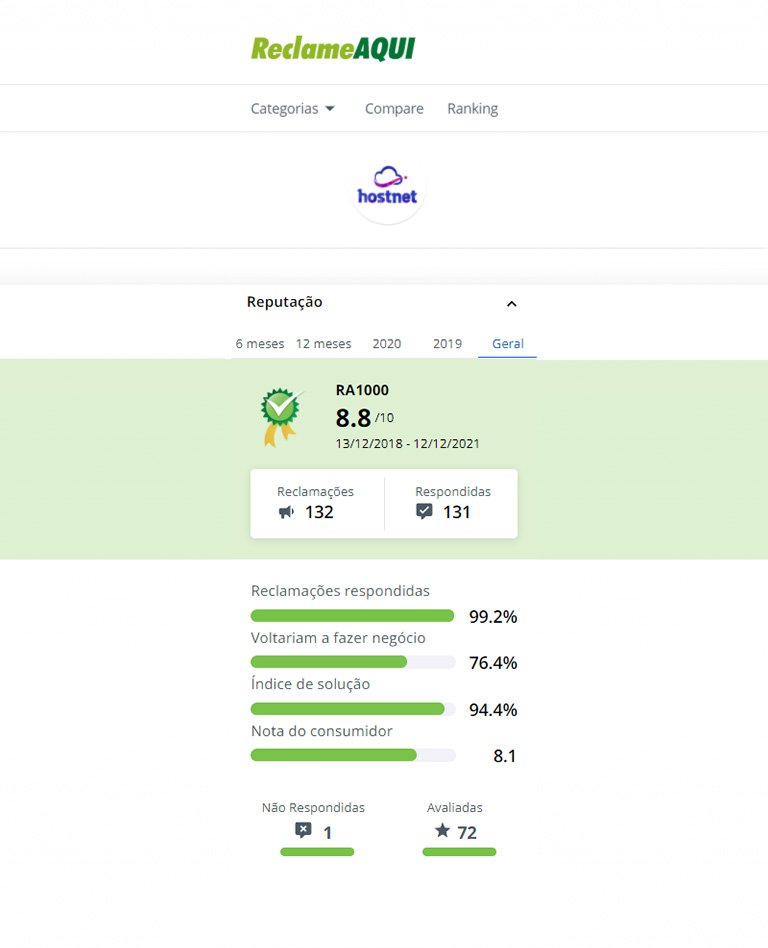Click the hostnet company logo
Image resolution: width=768 pixels, height=948 pixels.
pos(388,187)
